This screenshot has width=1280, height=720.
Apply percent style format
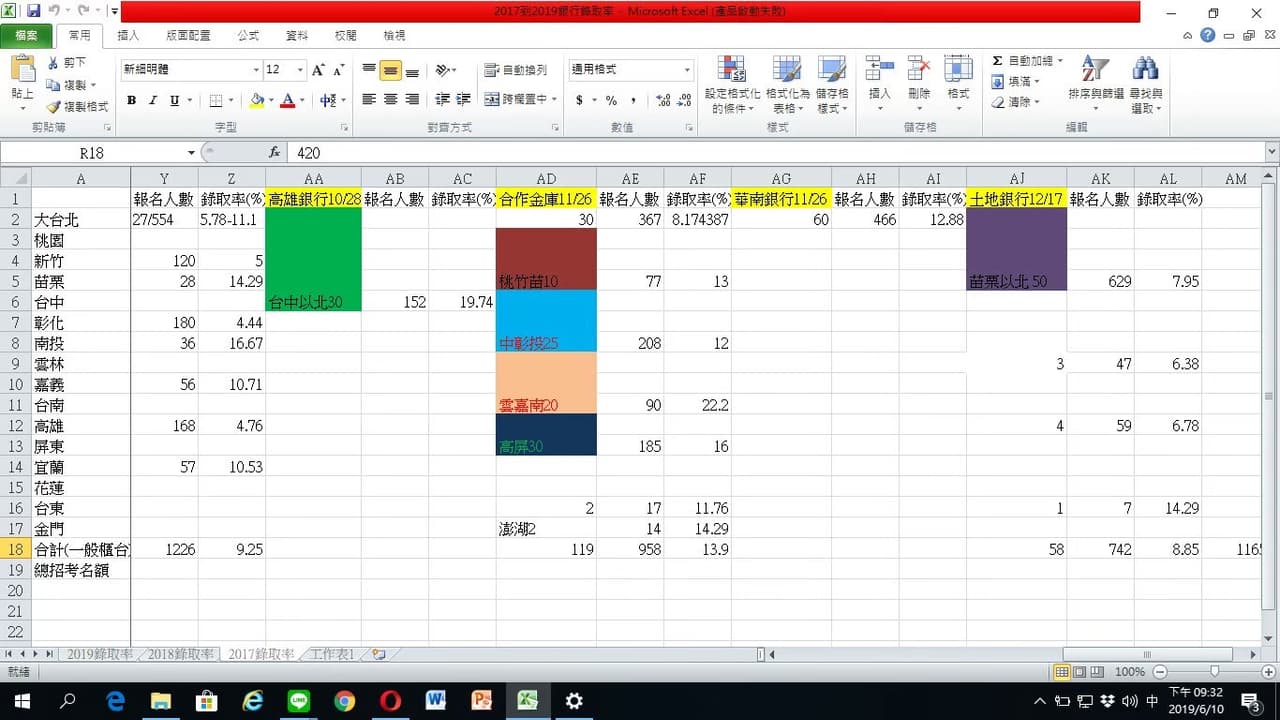[x=610, y=100]
